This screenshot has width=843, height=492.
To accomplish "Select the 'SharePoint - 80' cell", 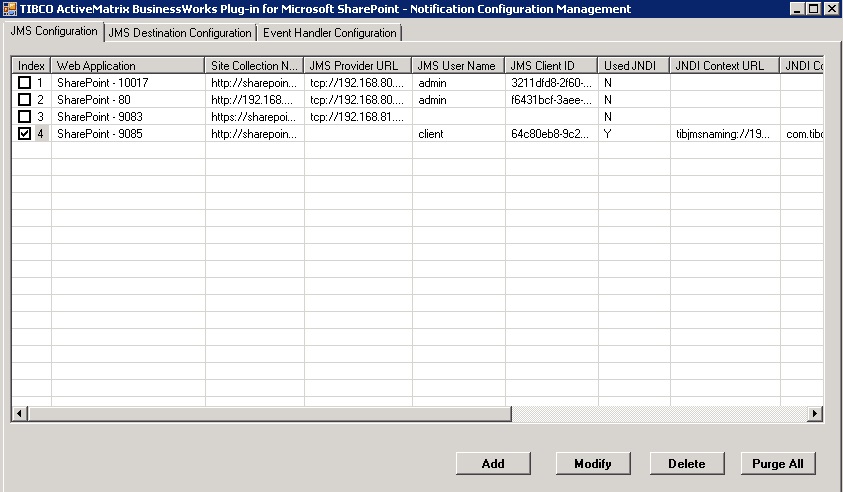I will (128, 99).
